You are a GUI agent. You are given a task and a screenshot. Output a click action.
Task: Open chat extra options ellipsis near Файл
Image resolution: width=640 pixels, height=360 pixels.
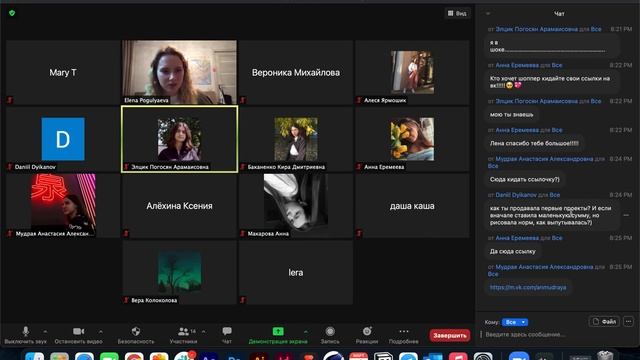coord(629,322)
